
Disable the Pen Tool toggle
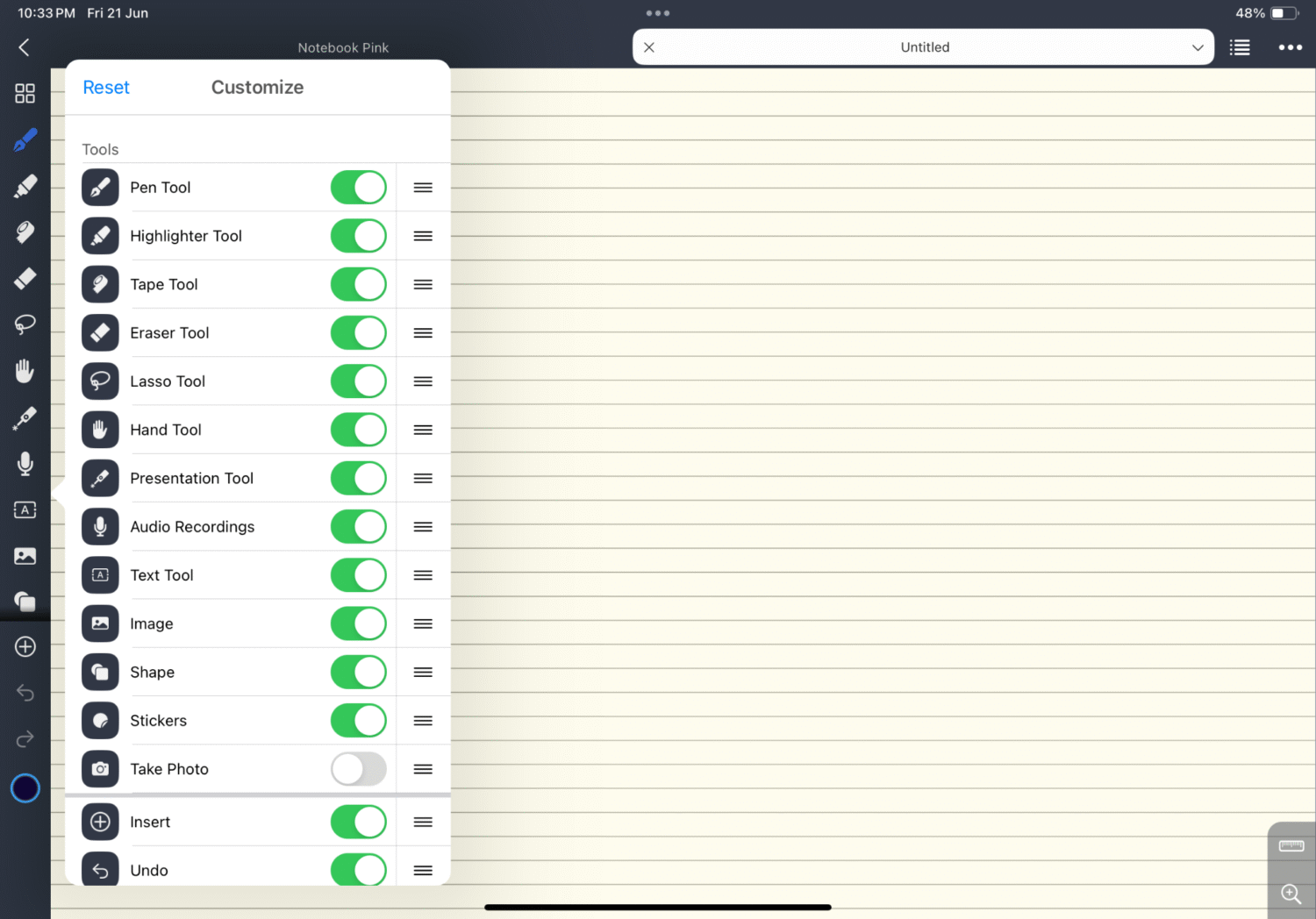358,187
